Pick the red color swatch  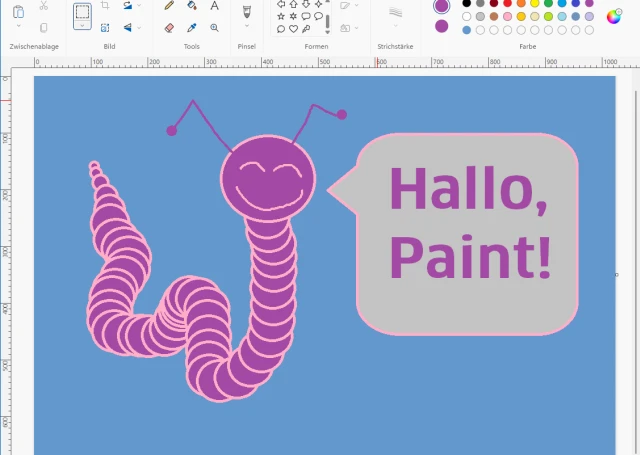coord(507,3)
